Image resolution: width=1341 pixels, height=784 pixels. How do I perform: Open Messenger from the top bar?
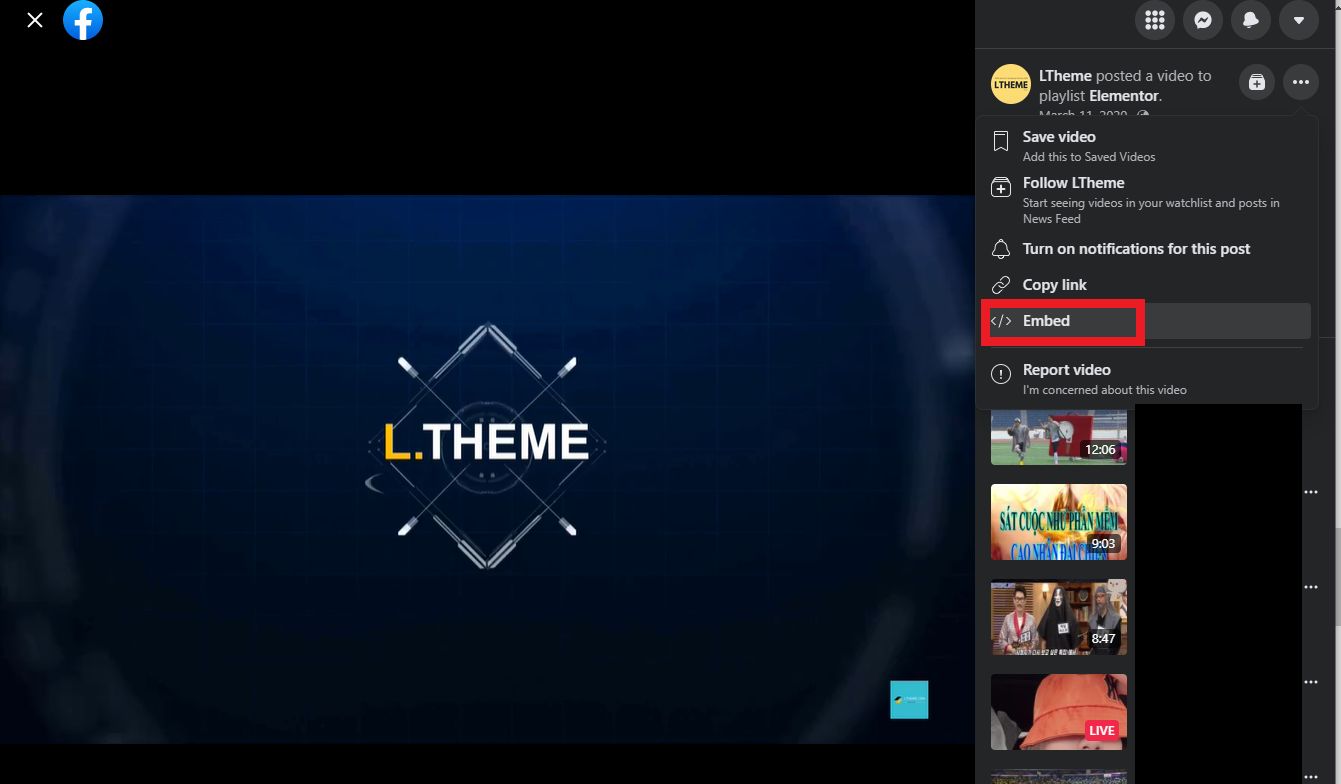pyautogui.click(x=1203, y=20)
